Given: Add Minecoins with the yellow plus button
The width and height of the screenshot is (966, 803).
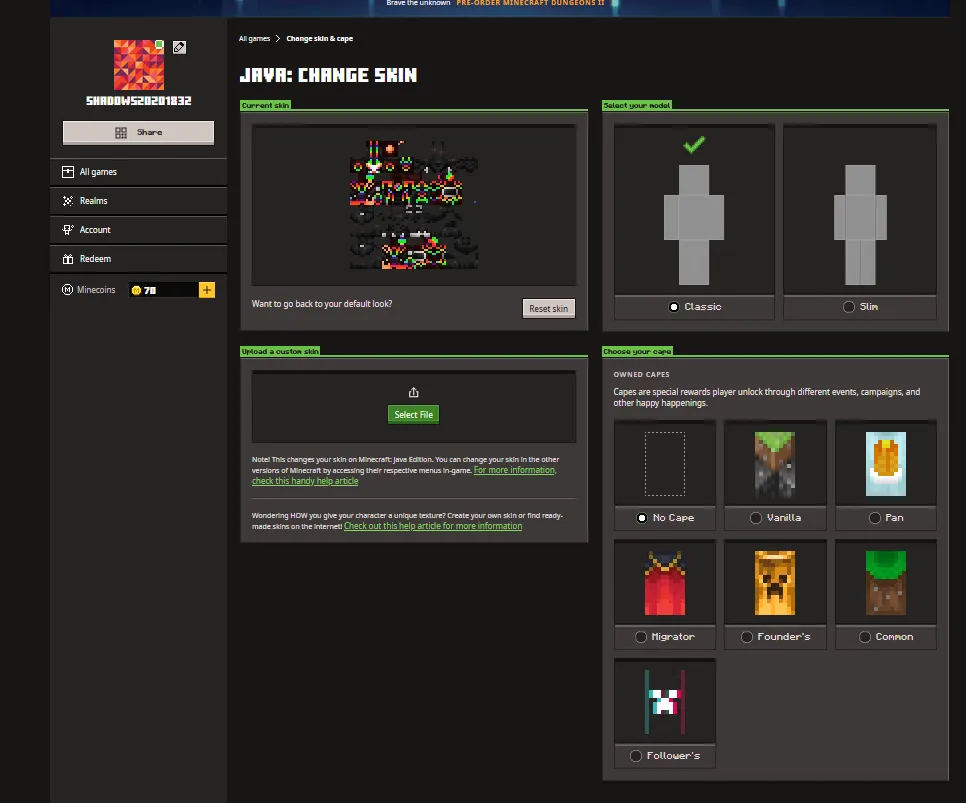Looking at the screenshot, I should coord(207,290).
